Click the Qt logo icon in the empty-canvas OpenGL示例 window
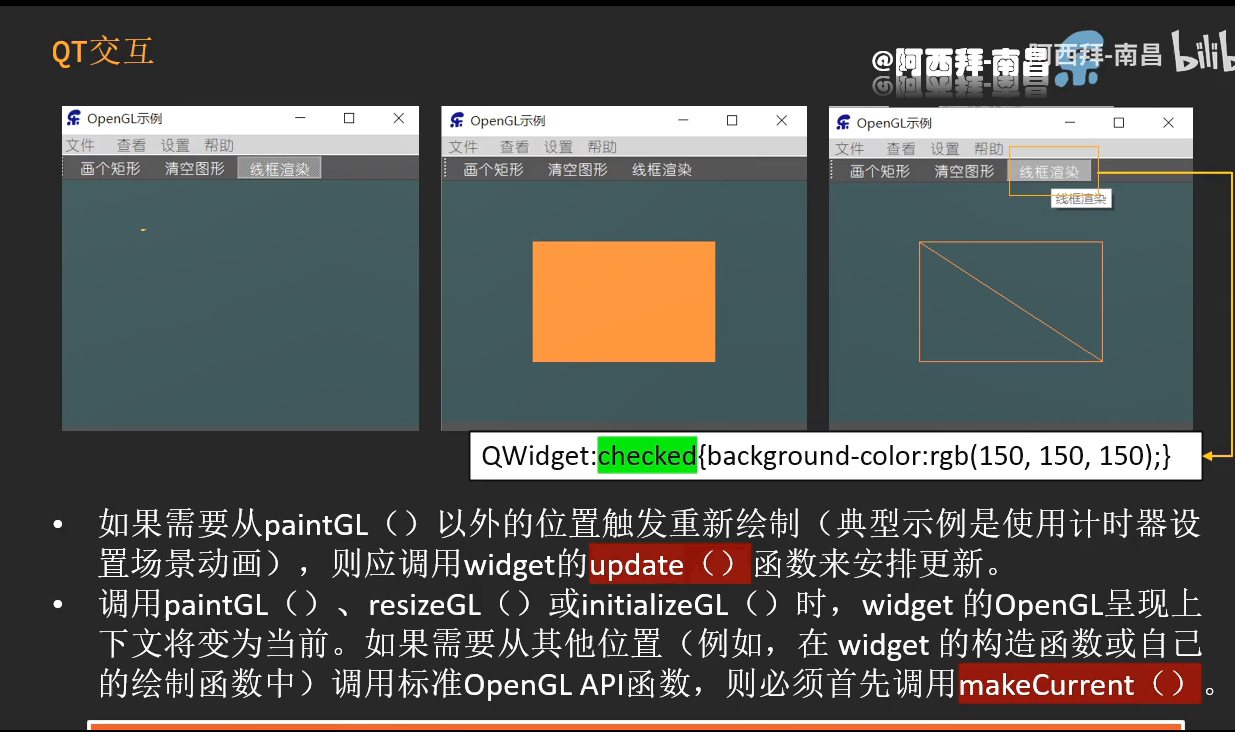The width and height of the screenshot is (1235, 732). (74, 118)
